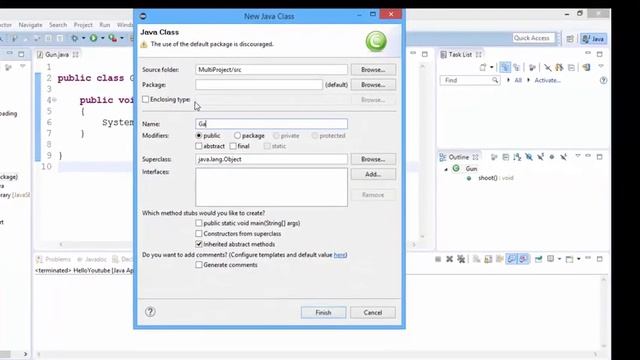Image resolution: width=640 pixels, height=360 pixels.
Task: Select the Java perspective button
Action: click(x=593, y=39)
